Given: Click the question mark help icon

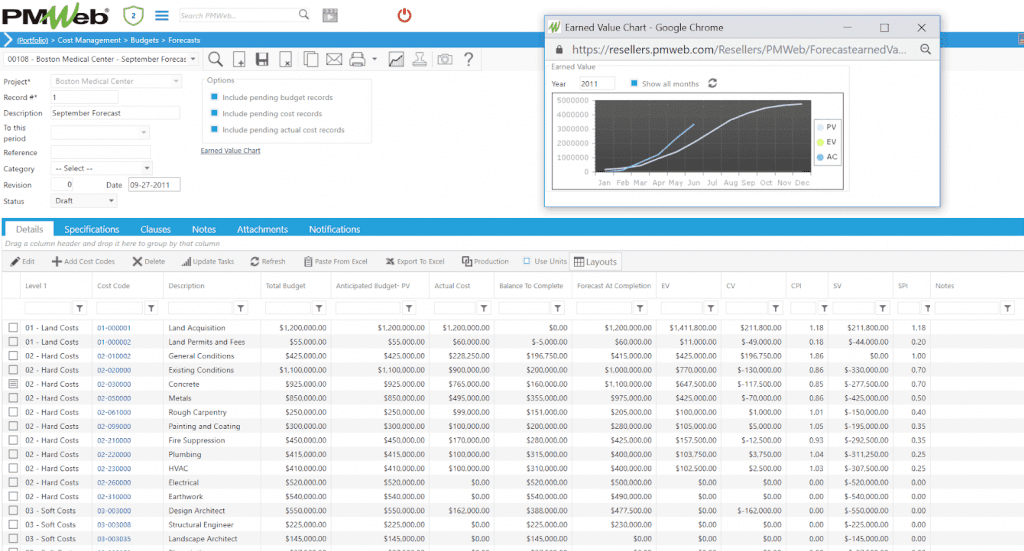Looking at the screenshot, I should pyautogui.click(x=468, y=60).
